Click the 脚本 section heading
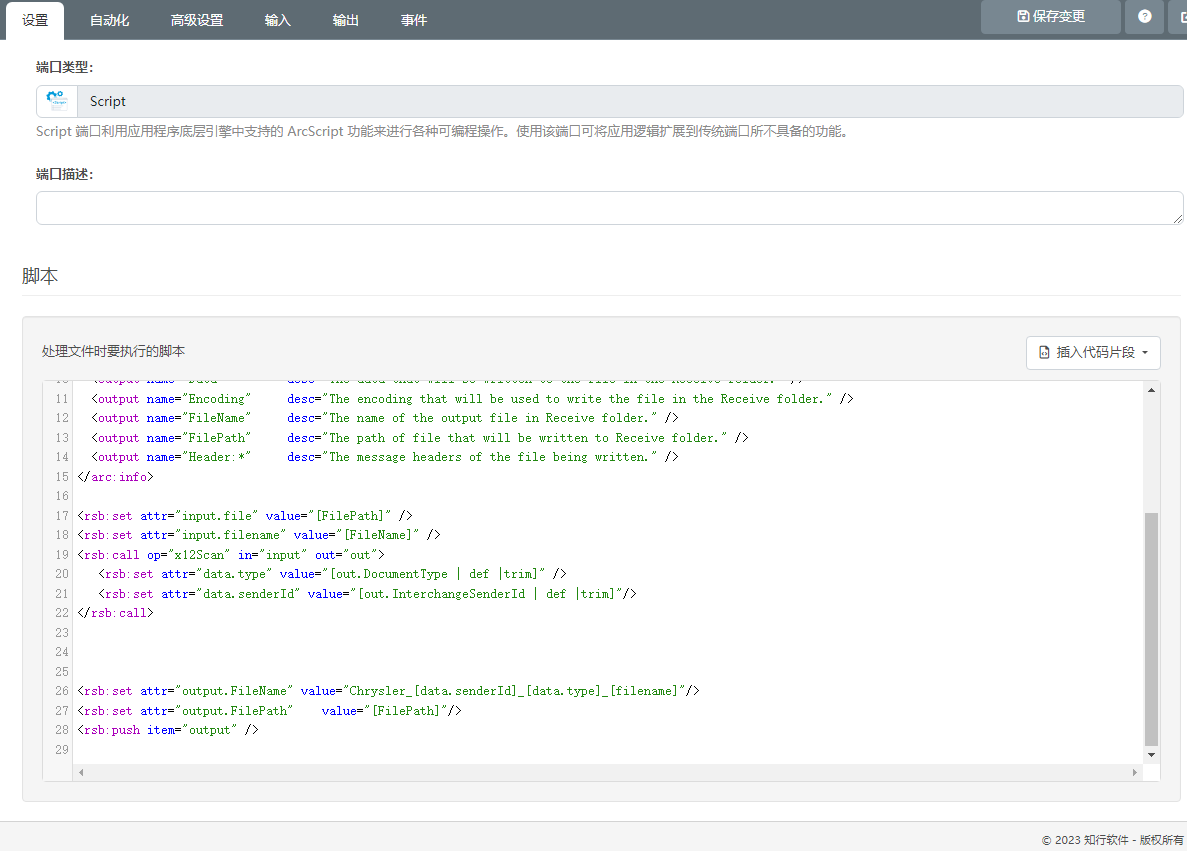This screenshot has width=1187, height=851. pos(39,276)
